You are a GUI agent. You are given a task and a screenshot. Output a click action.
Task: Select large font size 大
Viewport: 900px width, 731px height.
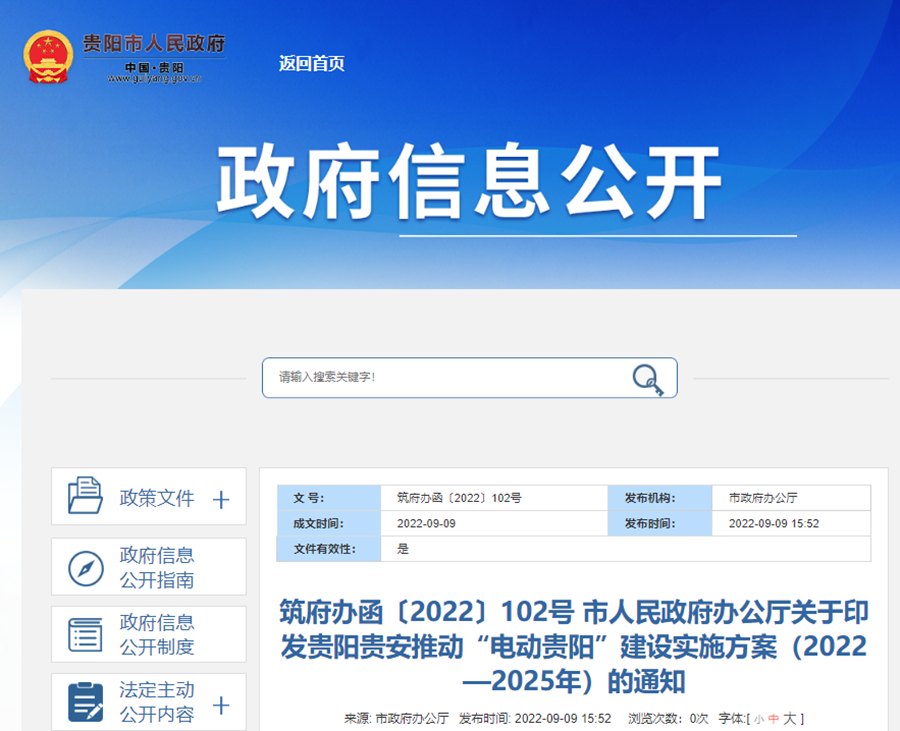[790, 718]
